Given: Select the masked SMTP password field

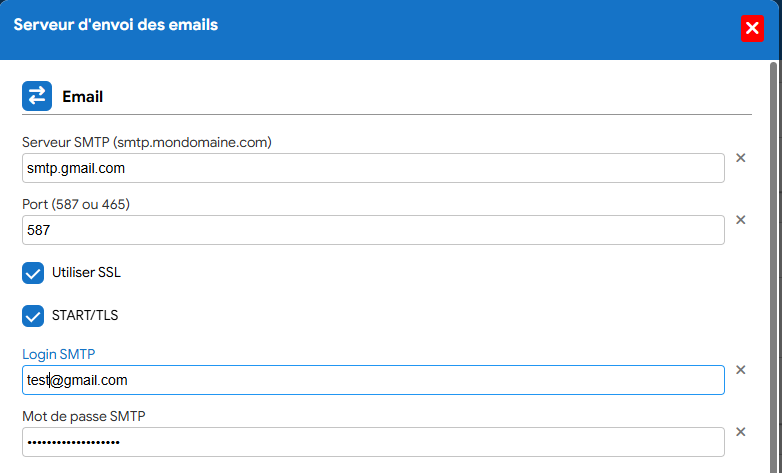Looking at the screenshot, I should point(373,442).
